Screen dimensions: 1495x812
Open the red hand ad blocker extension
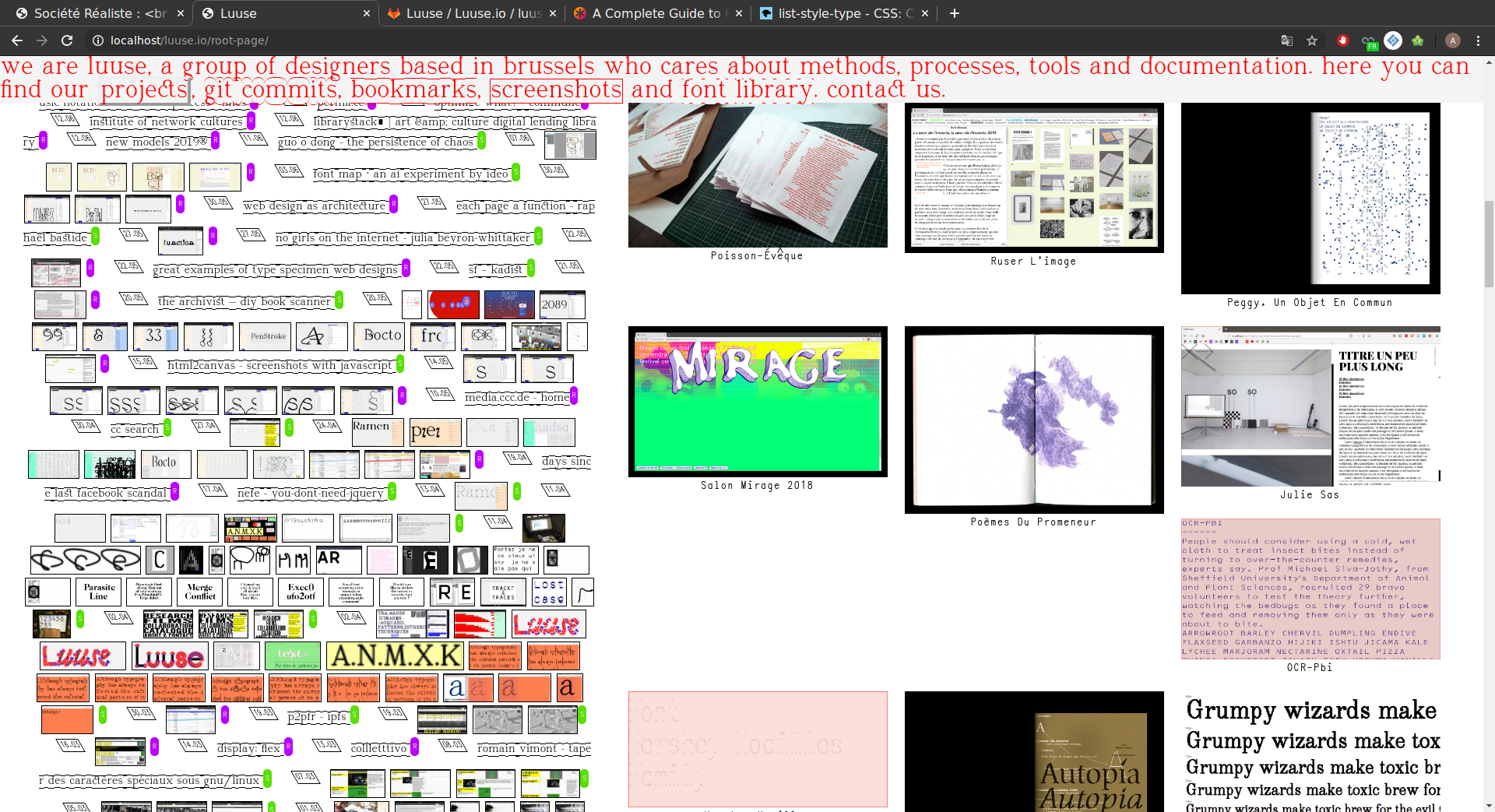click(1342, 40)
